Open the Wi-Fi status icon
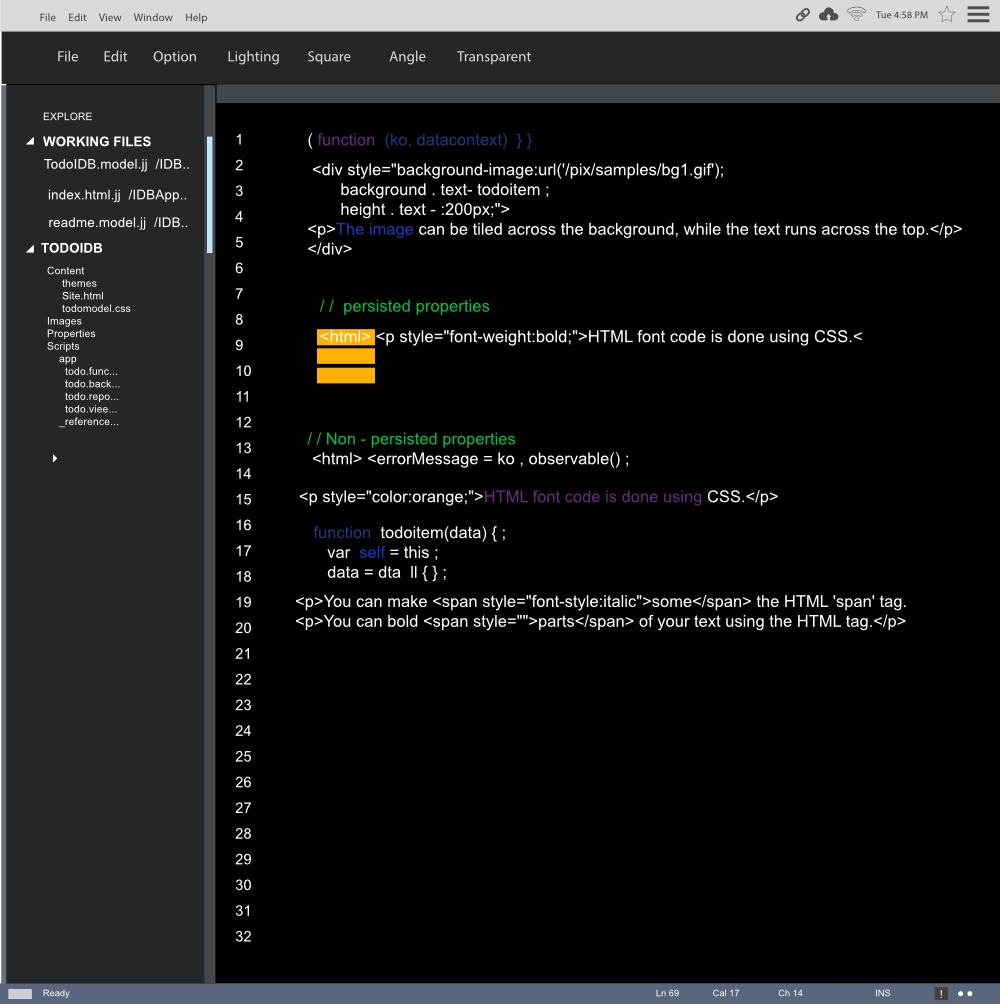This screenshot has height=1004, width=1000. pos(856,15)
